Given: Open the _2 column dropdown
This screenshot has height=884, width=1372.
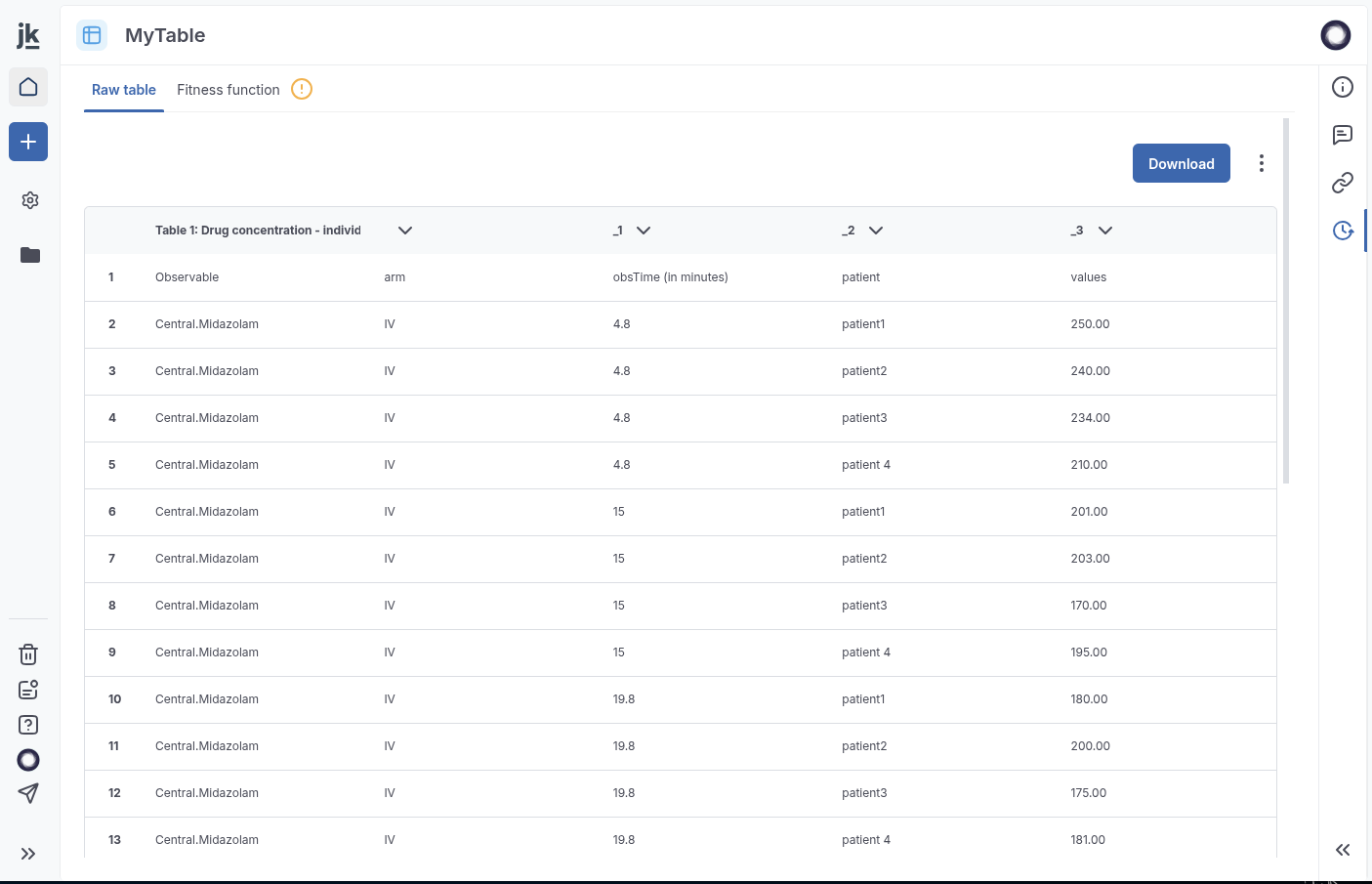Looking at the screenshot, I should (875, 231).
